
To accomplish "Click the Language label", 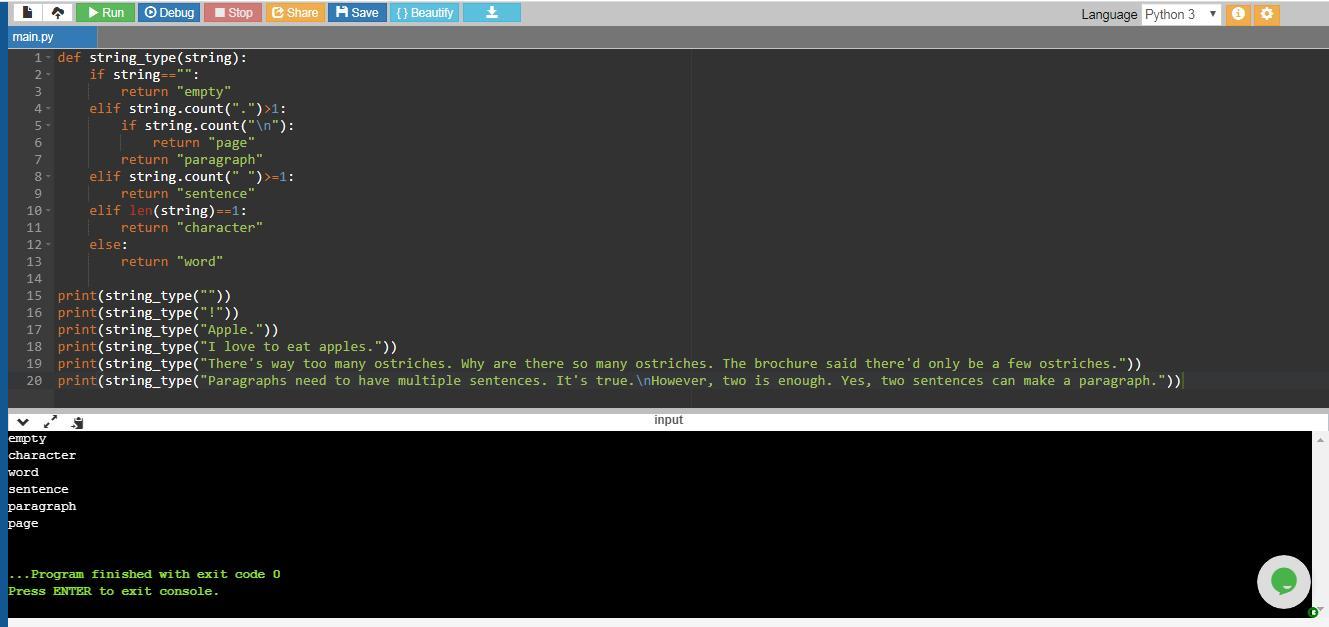I will tap(1109, 14).
